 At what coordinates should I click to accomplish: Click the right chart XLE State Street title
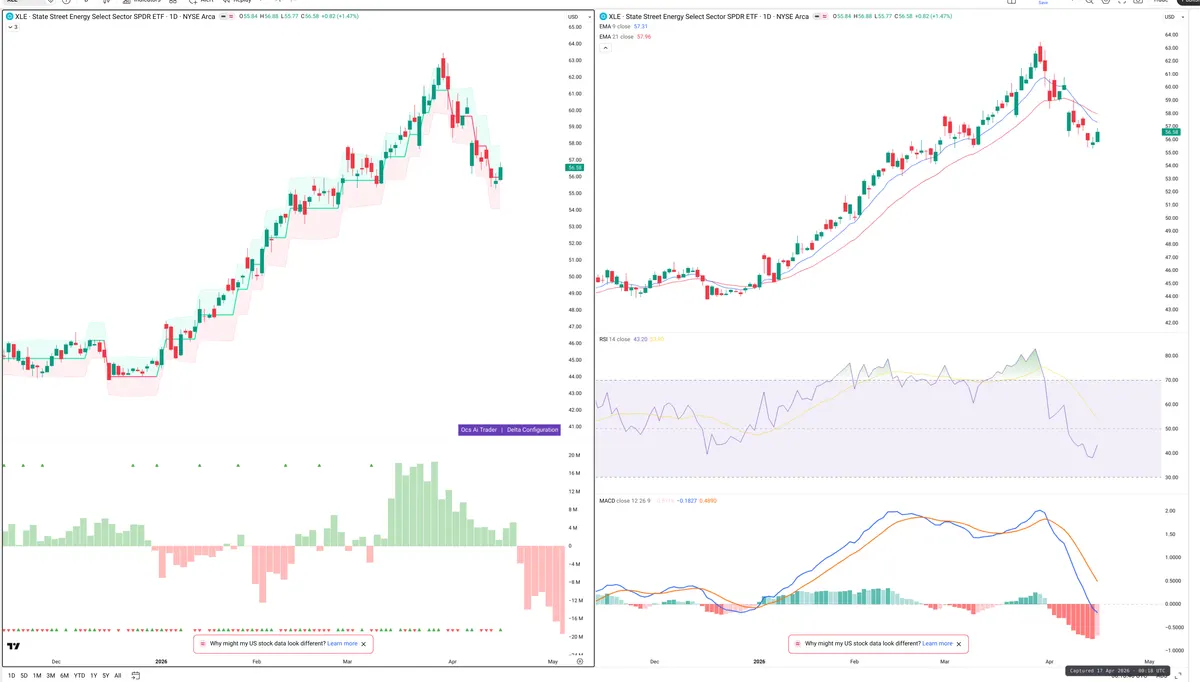709,17
